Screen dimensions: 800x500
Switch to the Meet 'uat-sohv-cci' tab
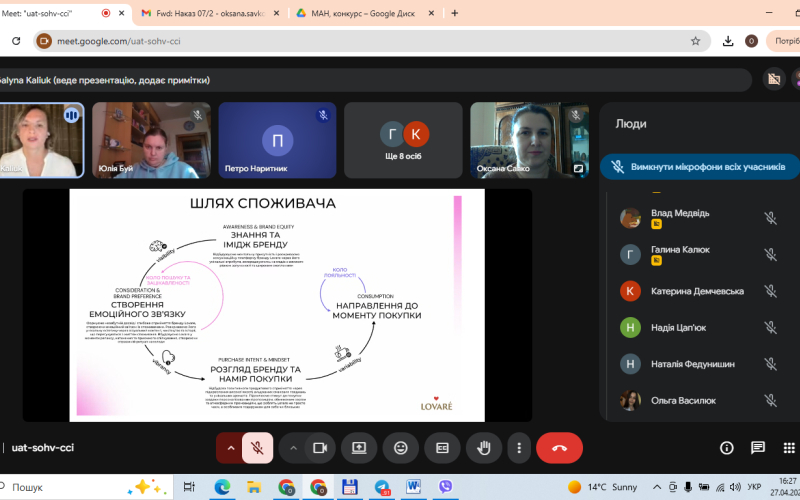coord(62,13)
